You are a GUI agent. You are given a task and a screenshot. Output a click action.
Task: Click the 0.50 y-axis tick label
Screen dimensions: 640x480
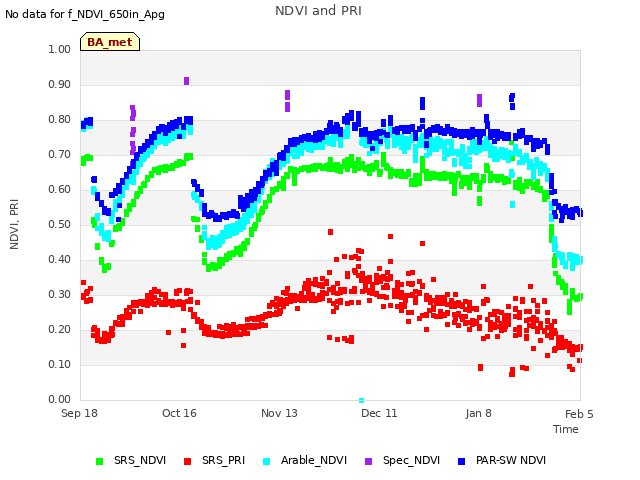[60, 224]
